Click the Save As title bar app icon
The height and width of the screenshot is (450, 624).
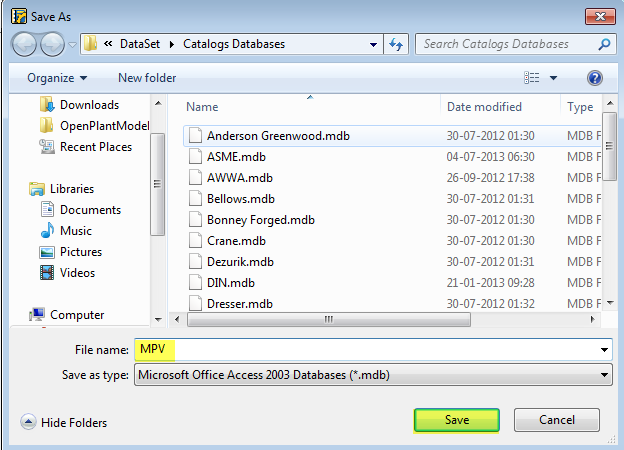[x=19, y=17]
